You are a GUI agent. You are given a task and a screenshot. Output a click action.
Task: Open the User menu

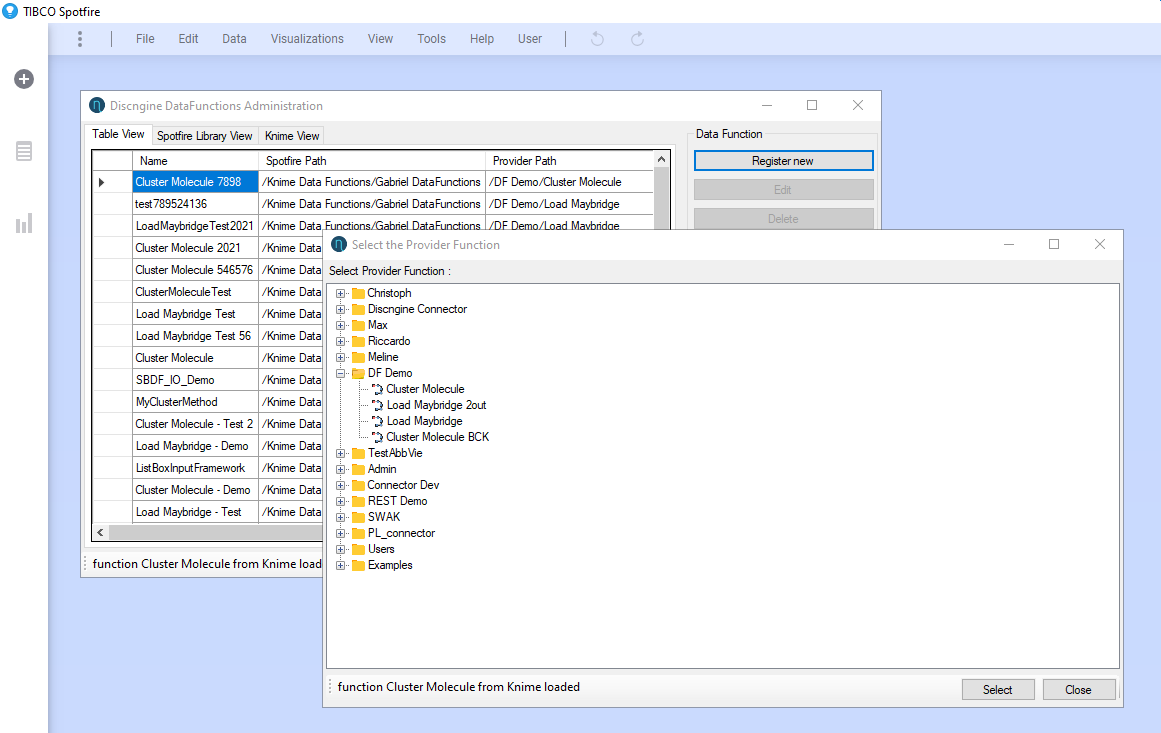pos(529,39)
